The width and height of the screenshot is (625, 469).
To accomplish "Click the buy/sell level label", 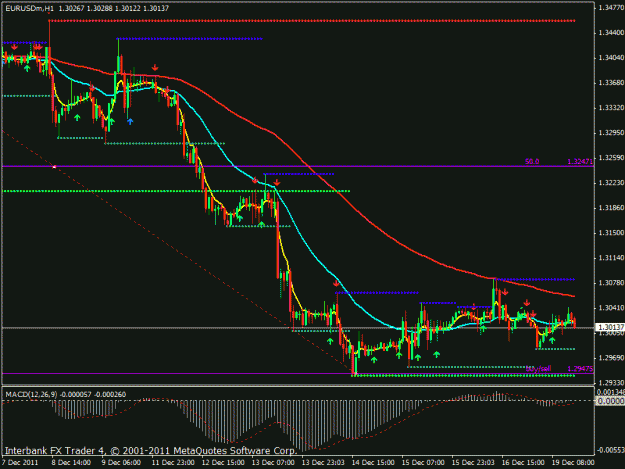I will (538, 369).
